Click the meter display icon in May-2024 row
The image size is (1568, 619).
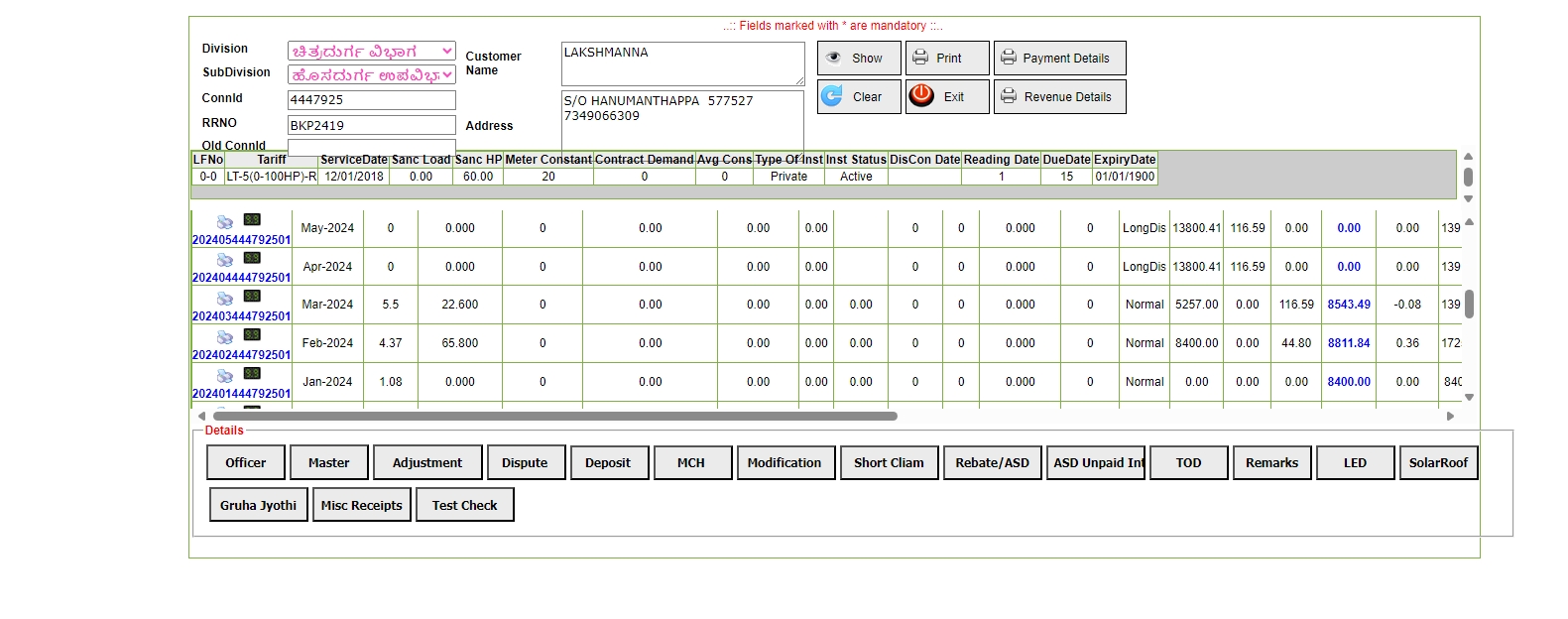click(x=252, y=219)
